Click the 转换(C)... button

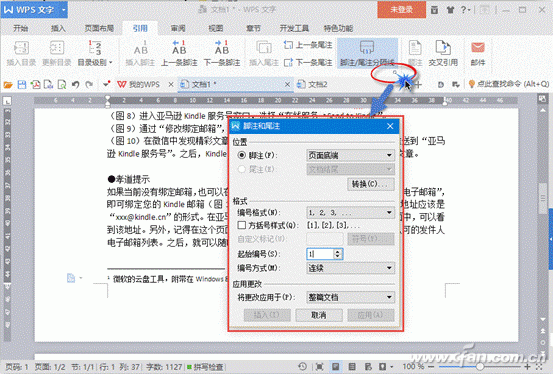pos(370,184)
